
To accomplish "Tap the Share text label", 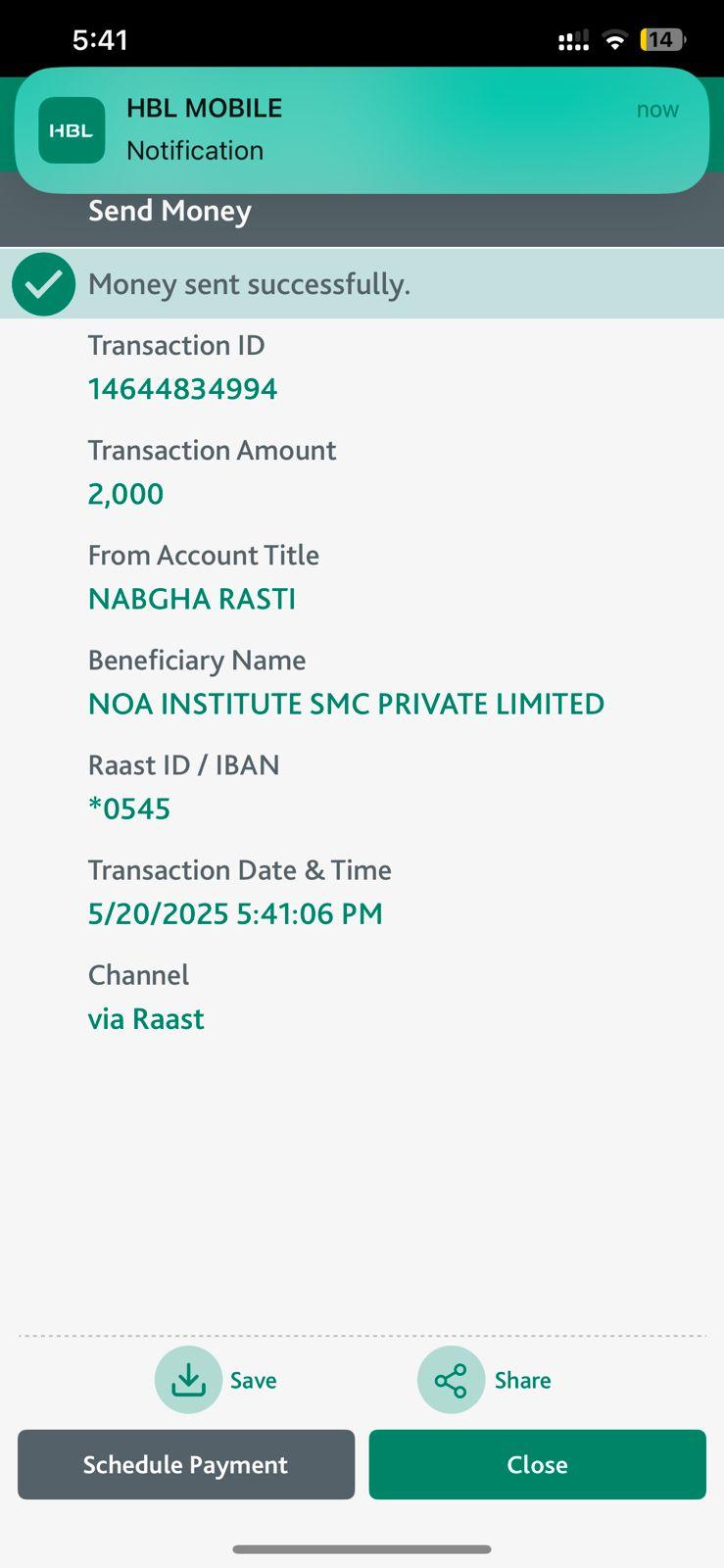I will [522, 1381].
